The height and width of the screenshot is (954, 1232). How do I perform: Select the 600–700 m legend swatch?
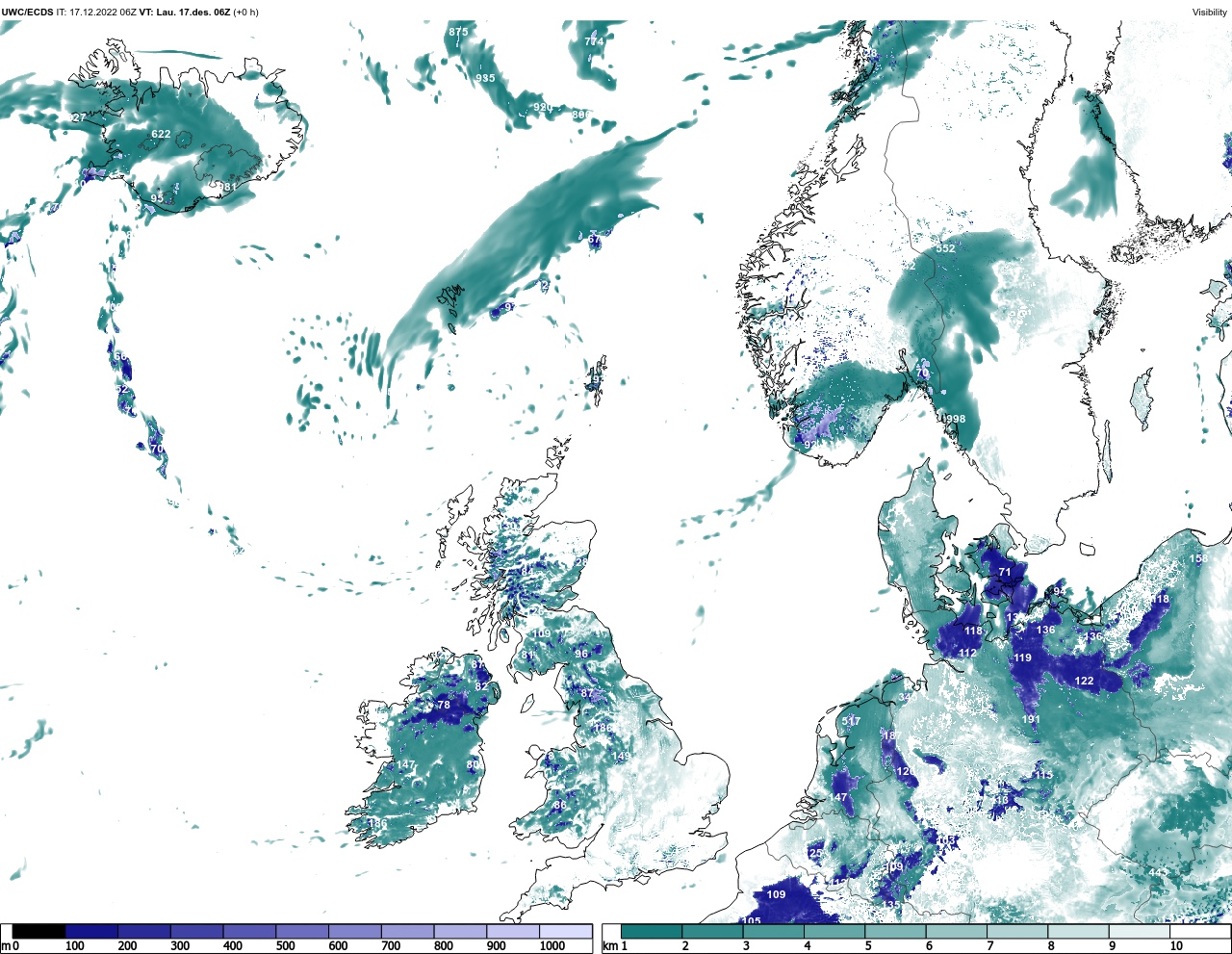tap(355, 932)
